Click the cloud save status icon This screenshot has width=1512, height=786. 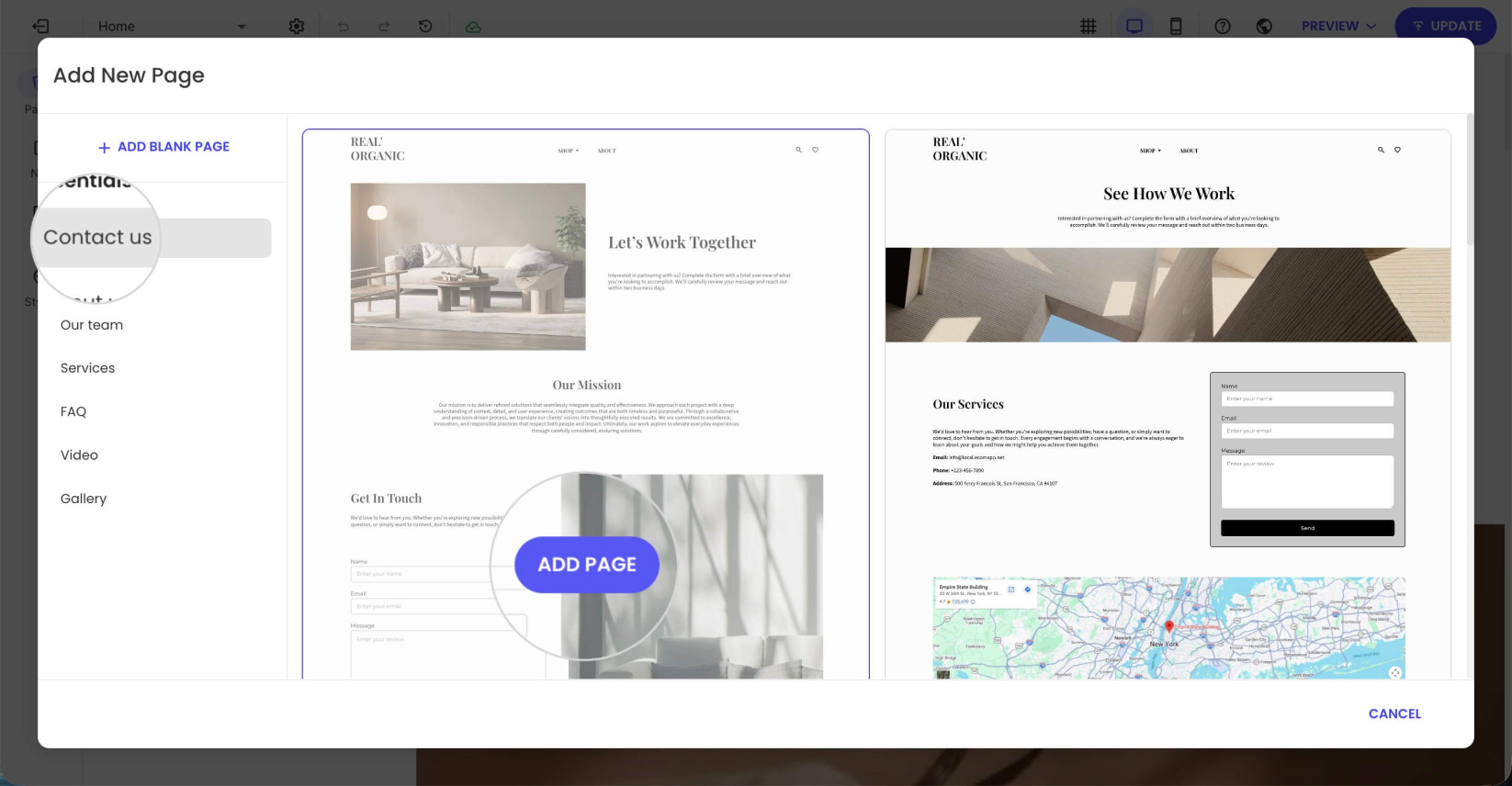tap(473, 27)
